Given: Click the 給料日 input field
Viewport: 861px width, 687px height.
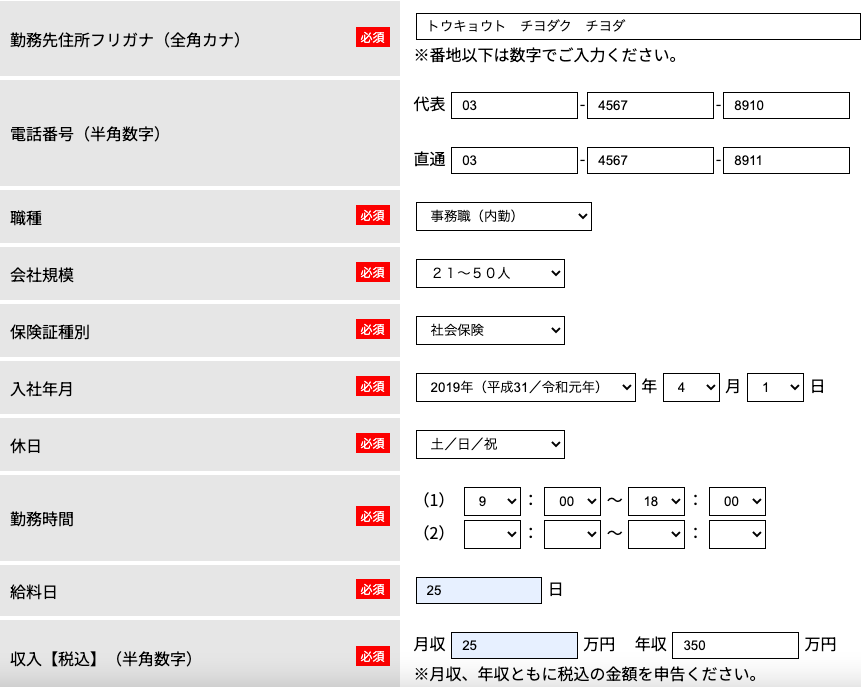Looking at the screenshot, I should point(478,590).
